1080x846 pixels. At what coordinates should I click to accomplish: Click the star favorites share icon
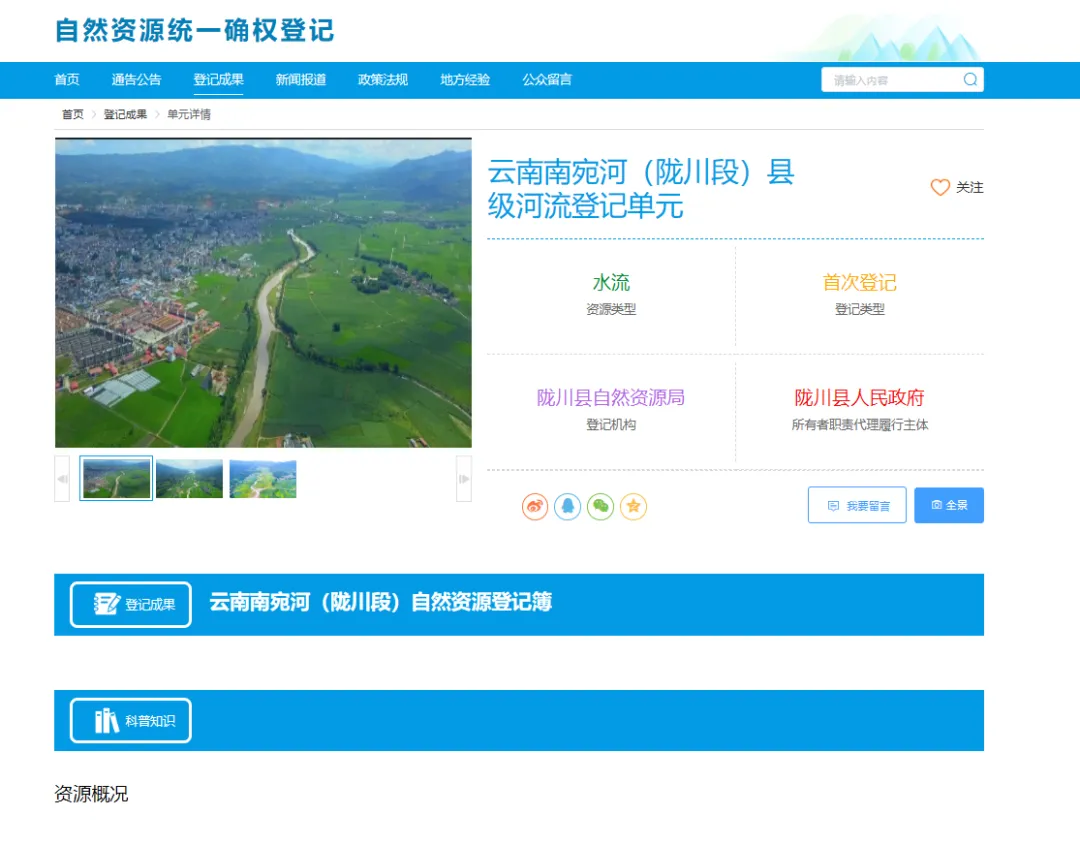(634, 506)
